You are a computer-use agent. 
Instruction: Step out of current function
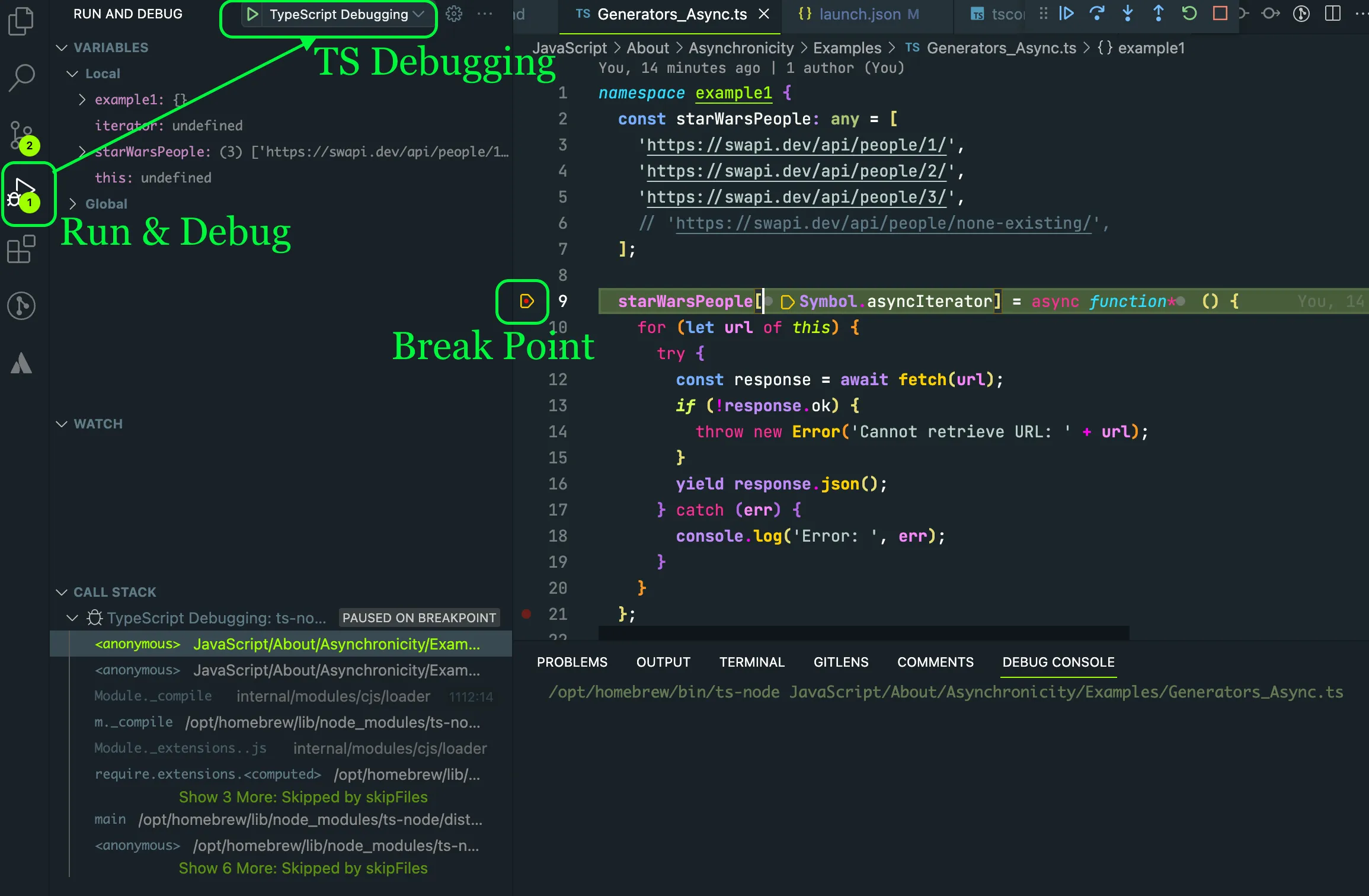coord(1158,14)
